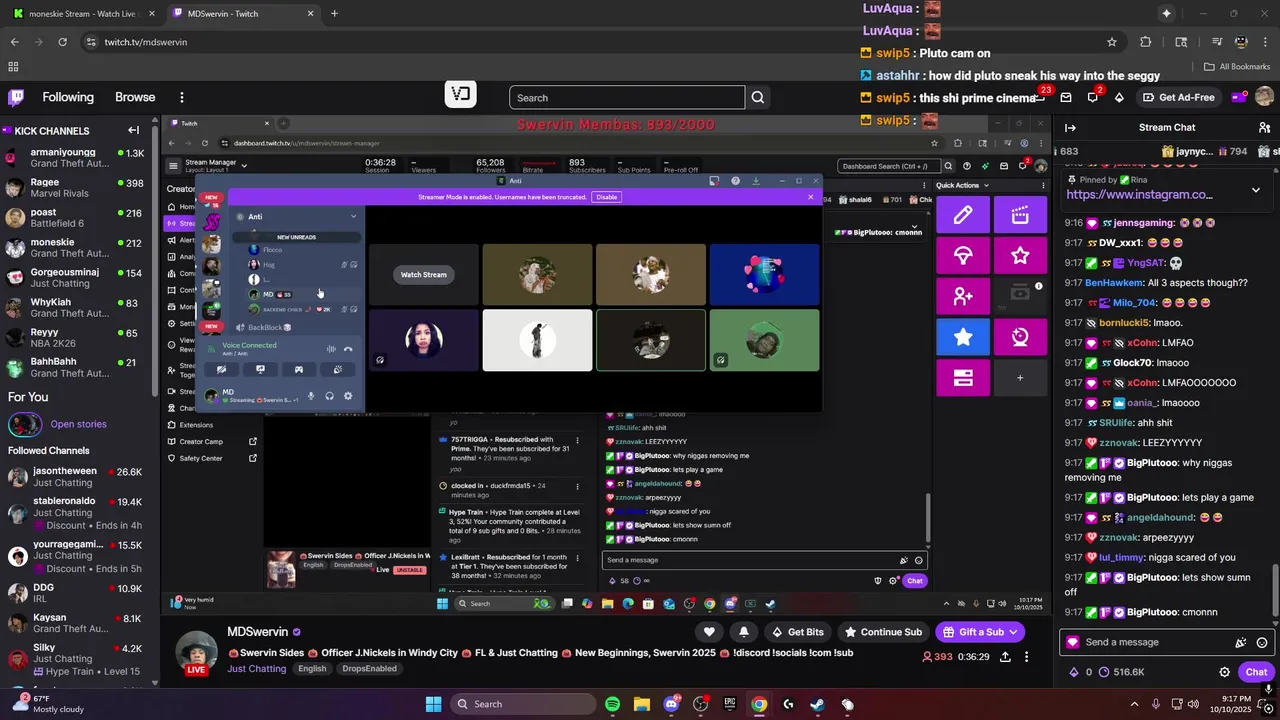Open the stream's three-dot options menu
1280x720 pixels.
click(1027, 657)
